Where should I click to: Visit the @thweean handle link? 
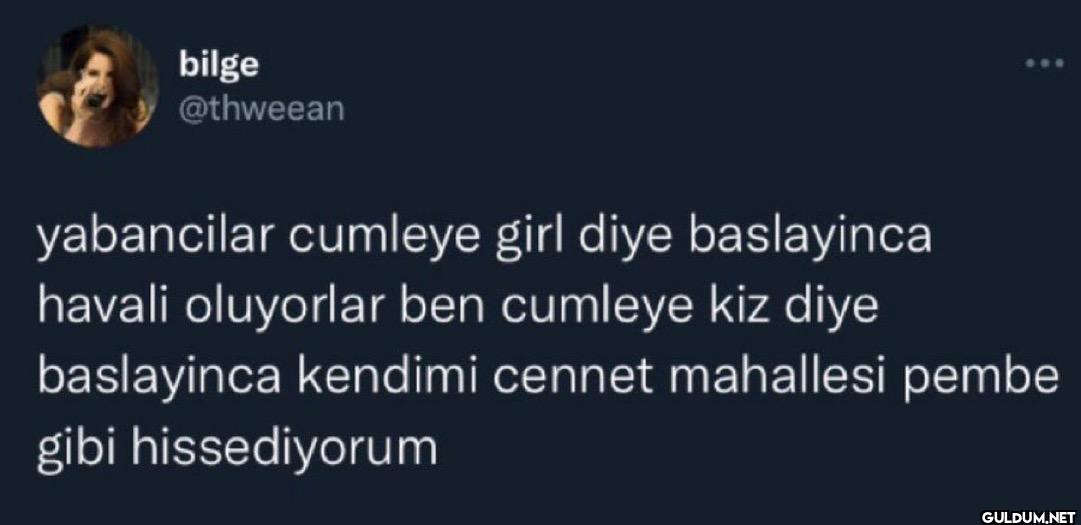(261, 109)
